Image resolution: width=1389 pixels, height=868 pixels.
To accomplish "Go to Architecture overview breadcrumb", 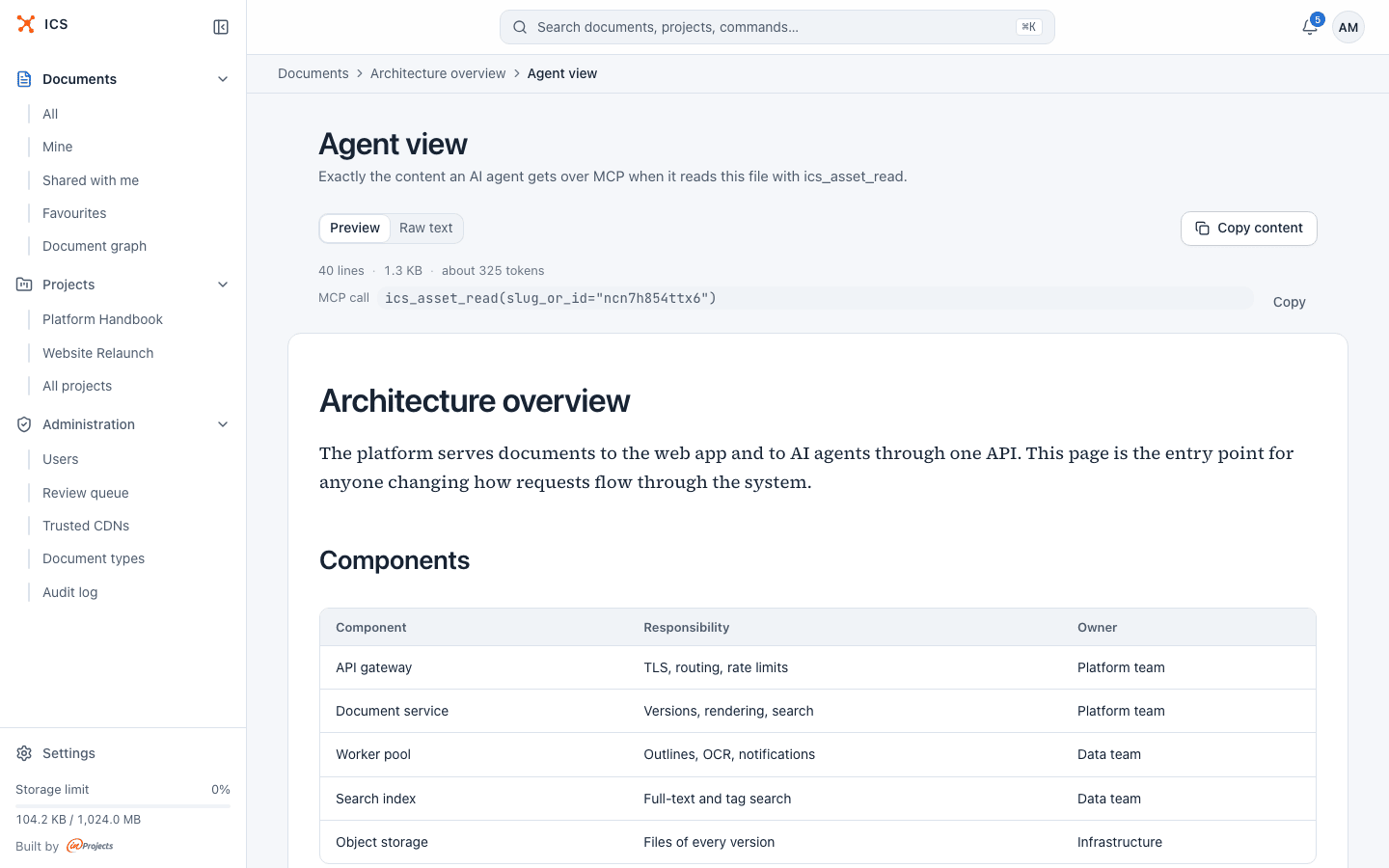I will pyautogui.click(x=438, y=73).
